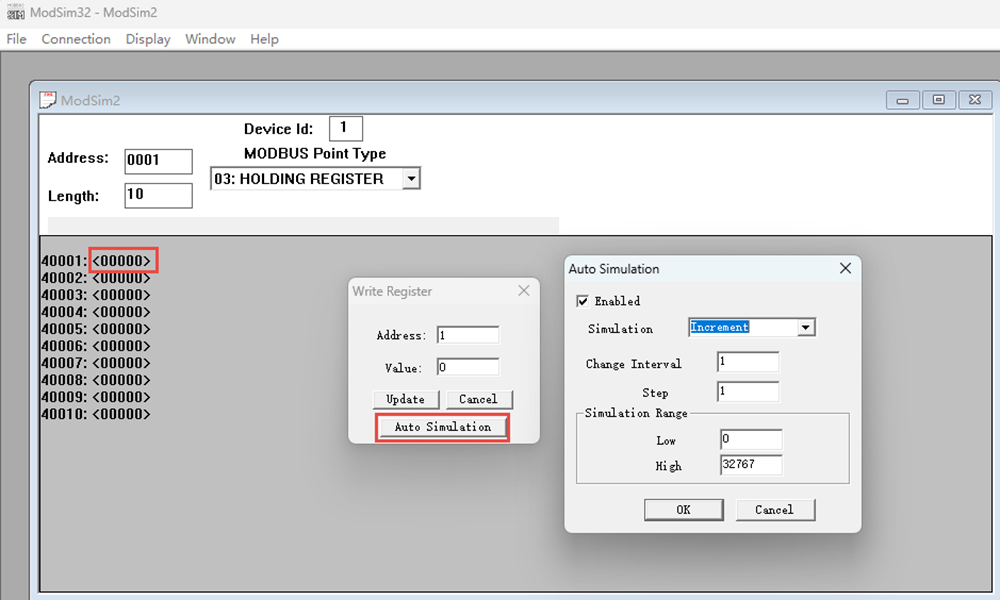The height and width of the screenshot is (600, 1000).
Task: Open the File menu
Action: point(17,40)
